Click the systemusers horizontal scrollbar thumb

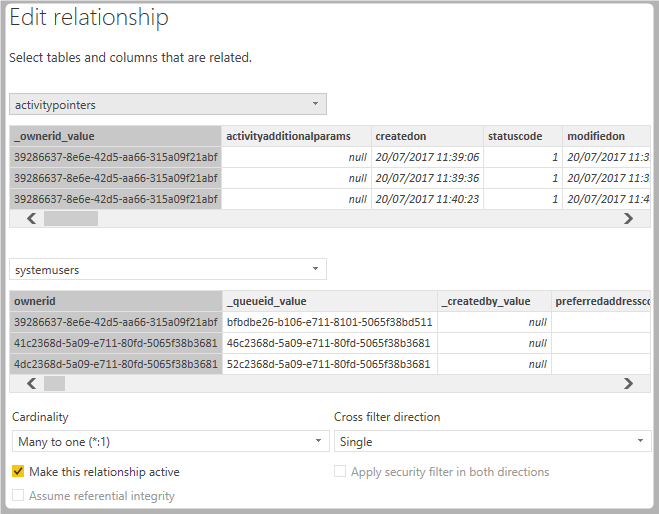[x=54, y=383]
